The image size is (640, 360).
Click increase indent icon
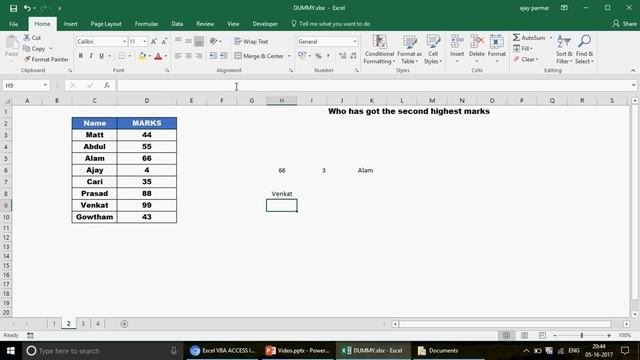224,56
